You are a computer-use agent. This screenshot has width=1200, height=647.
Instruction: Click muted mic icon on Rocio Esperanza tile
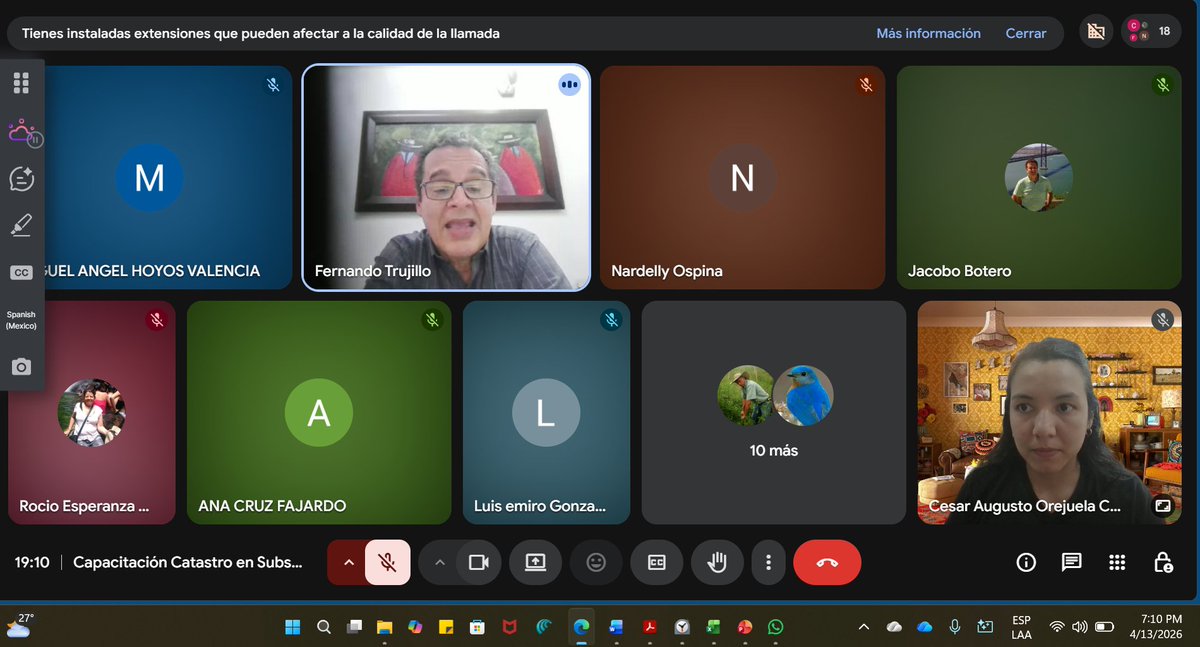[x=156, y=320]
